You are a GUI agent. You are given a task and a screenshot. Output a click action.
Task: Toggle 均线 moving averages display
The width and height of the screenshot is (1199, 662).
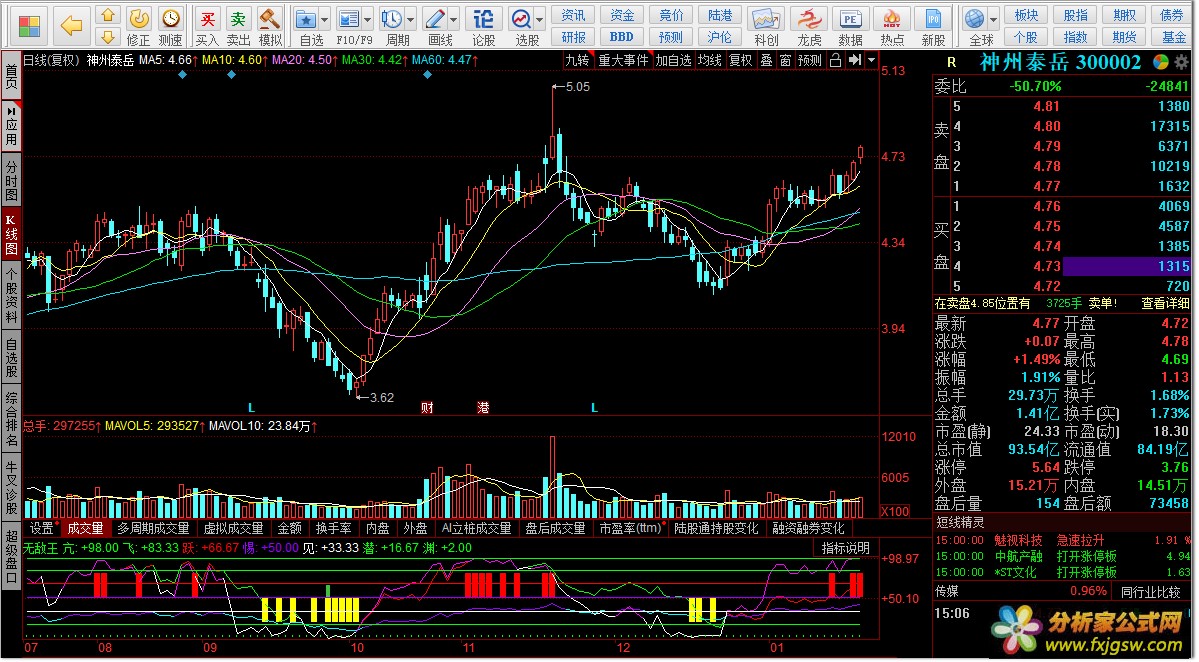(710, 60)
